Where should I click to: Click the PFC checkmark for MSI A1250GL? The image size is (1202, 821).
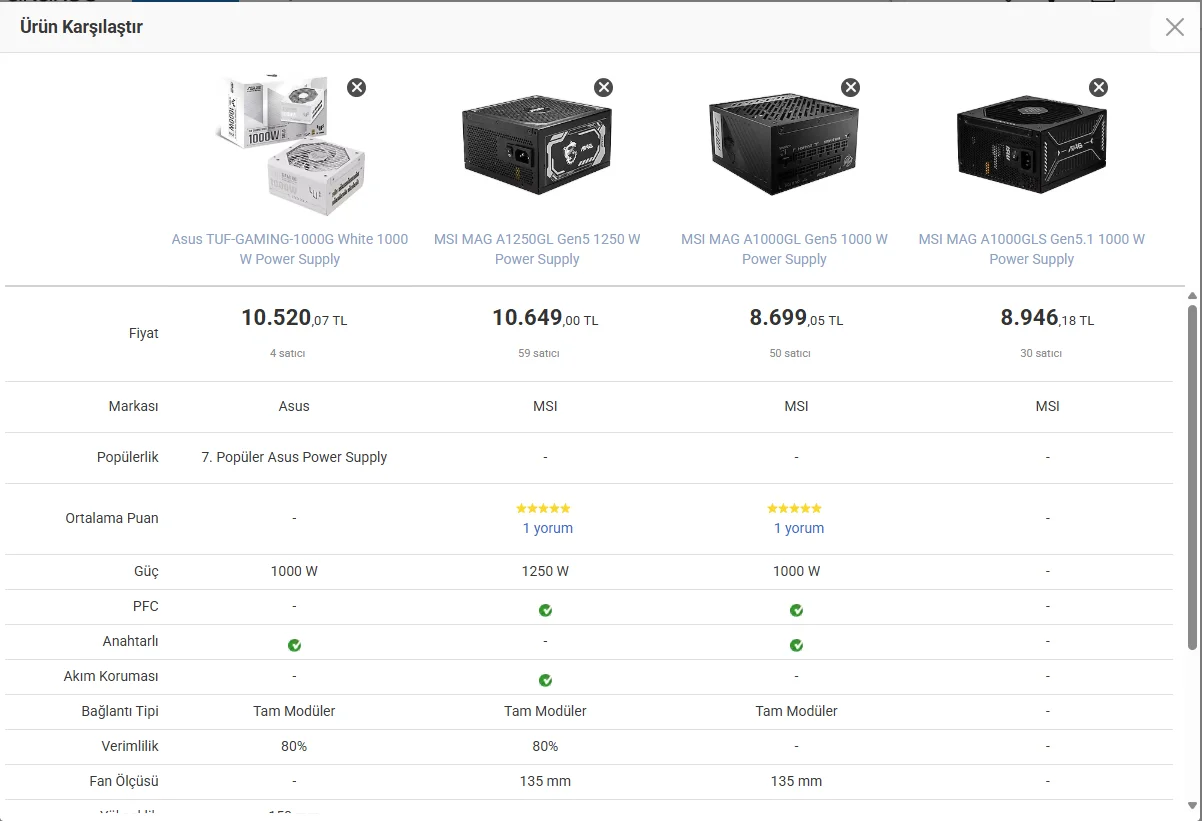click(545, 610)
